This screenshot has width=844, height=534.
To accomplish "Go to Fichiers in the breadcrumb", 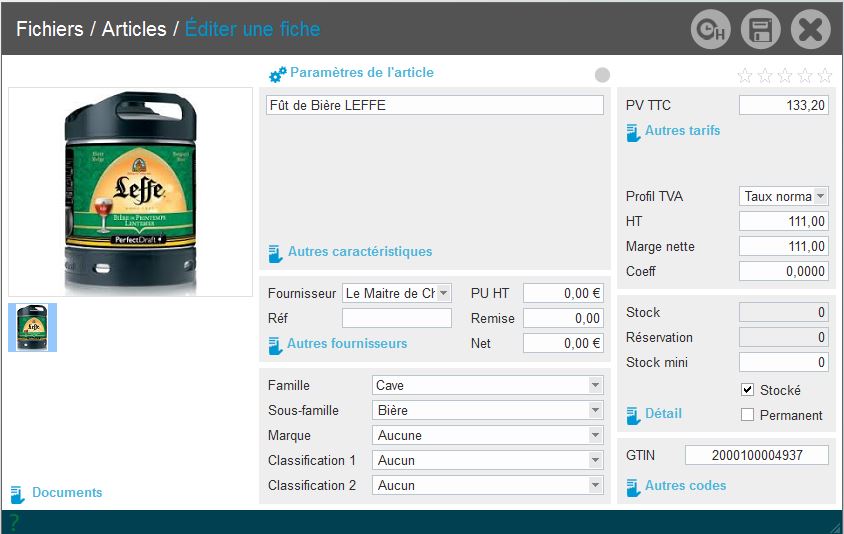I will tap(50, 29).
